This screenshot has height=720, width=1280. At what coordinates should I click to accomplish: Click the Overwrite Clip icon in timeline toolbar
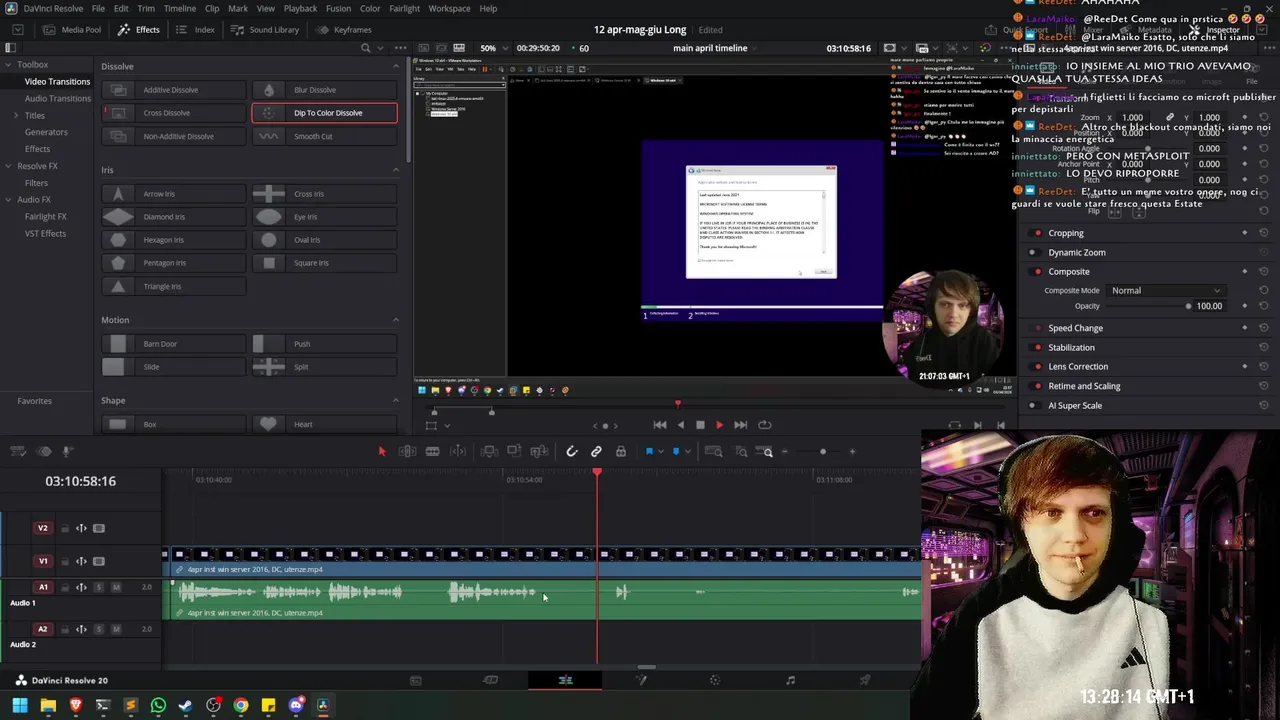click(514, 452)
